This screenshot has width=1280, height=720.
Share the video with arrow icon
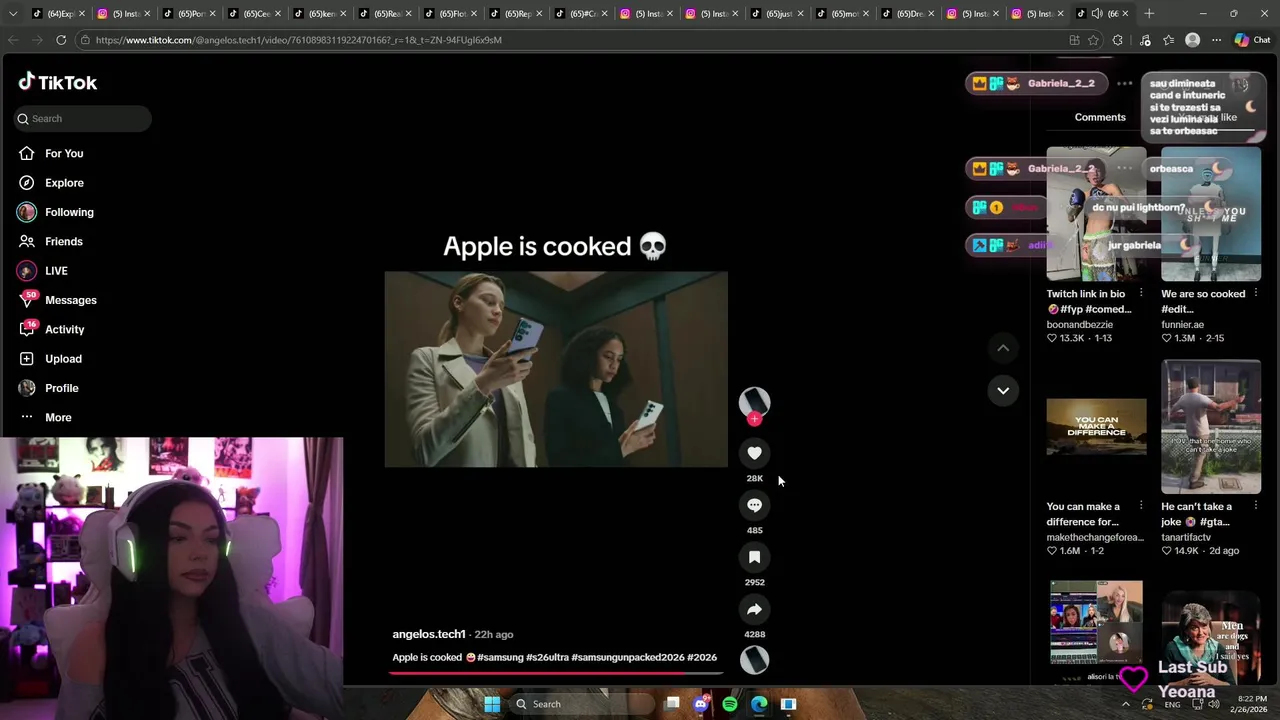[x=754, y=609]
